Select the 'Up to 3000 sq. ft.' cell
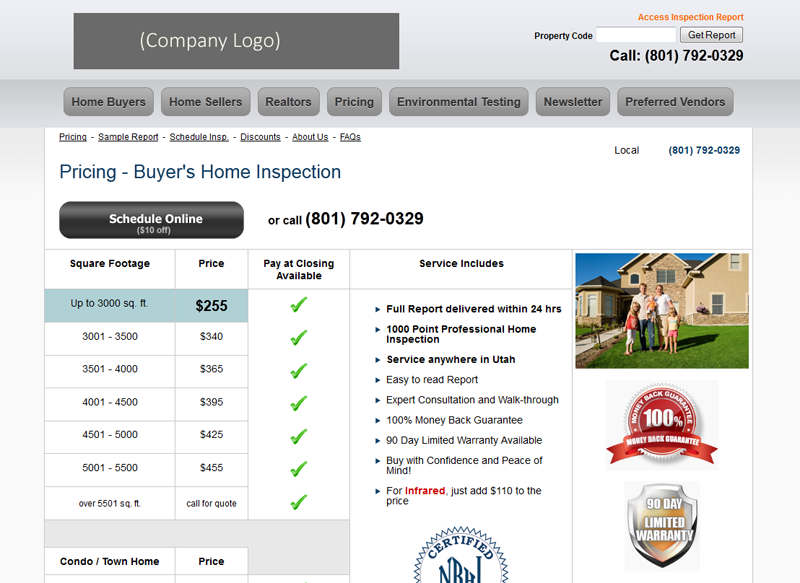 tap(110, 306)
